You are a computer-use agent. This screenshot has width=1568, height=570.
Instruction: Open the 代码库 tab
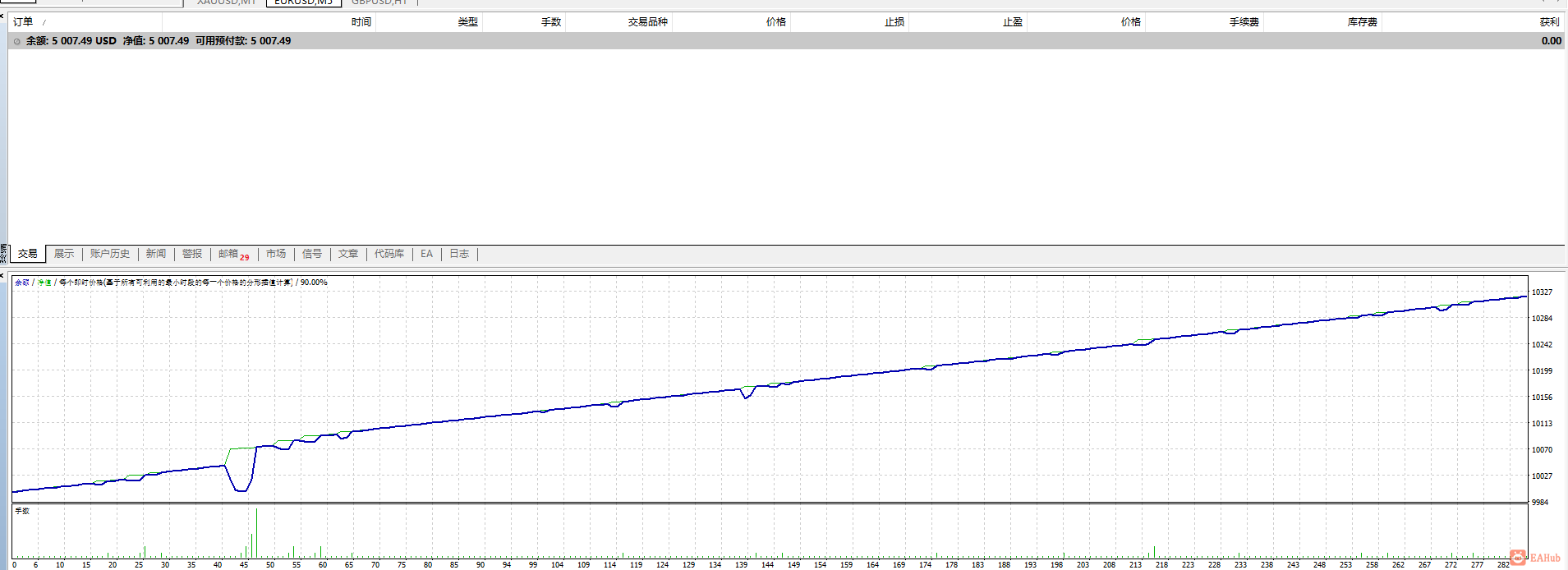click(x=389, y=254)
